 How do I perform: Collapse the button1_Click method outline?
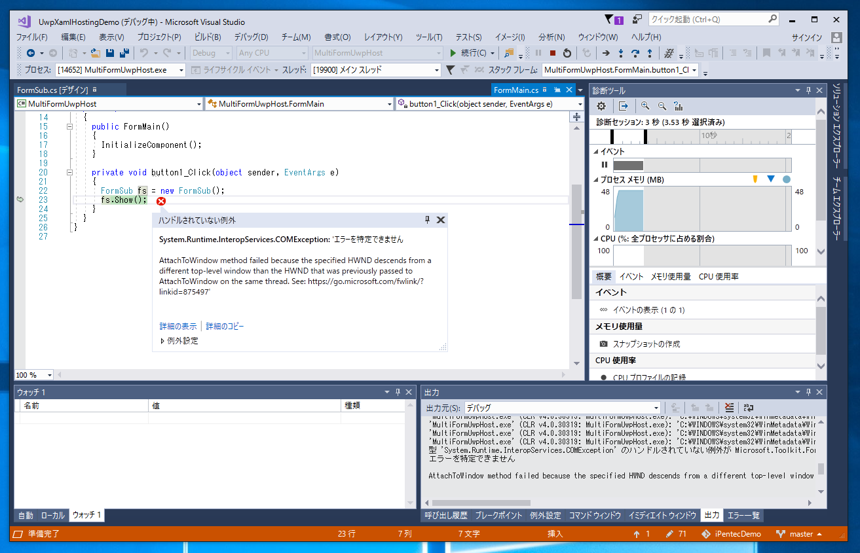pos(70,172)
